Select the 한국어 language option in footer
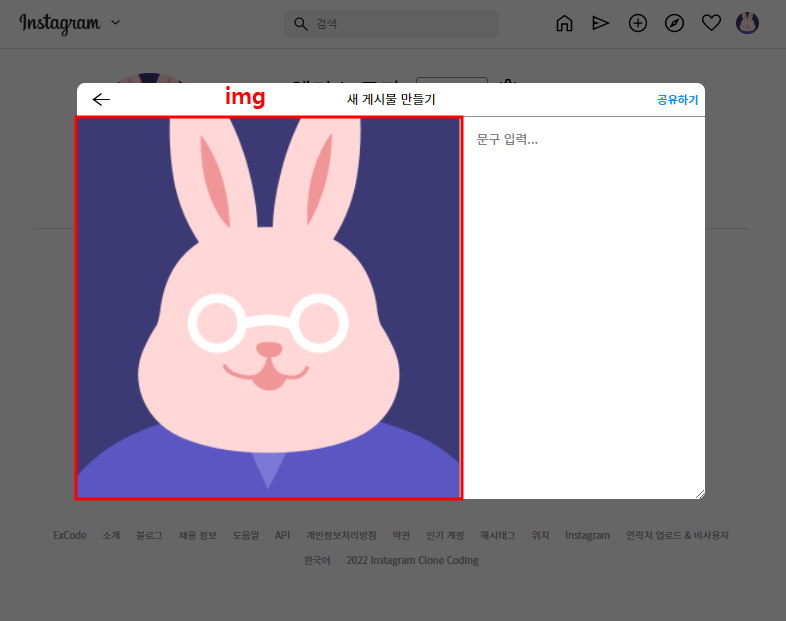Viewport: 786px width, 621px height. point(317,560)
